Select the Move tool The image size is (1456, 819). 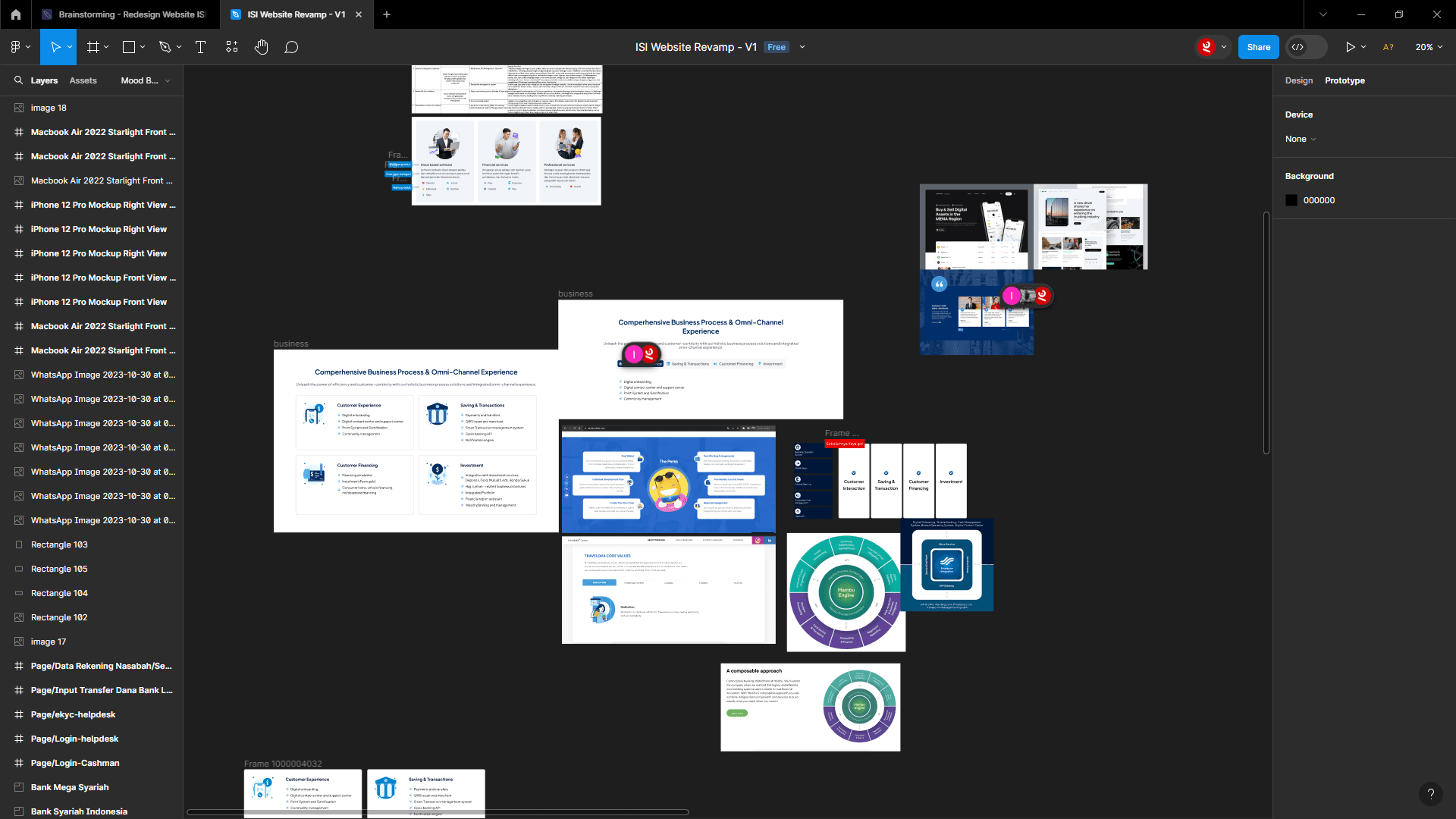55,47
